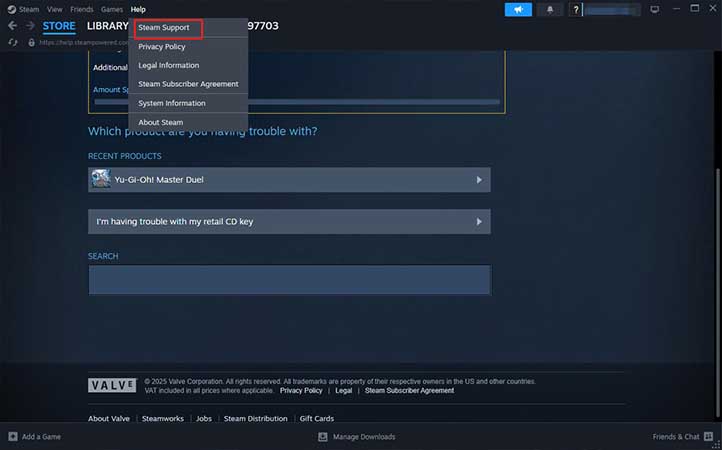722x450 pixels.
Task: Open Friends & Chat icon
Action: pos(708,436)
